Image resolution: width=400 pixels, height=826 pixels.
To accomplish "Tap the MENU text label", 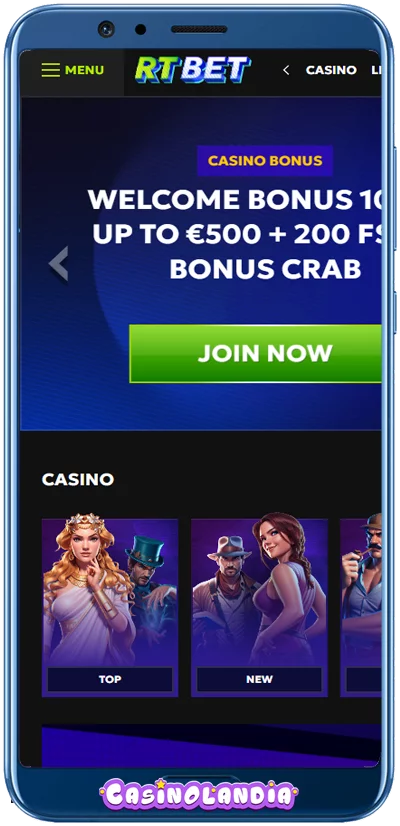I will [84, 70].
